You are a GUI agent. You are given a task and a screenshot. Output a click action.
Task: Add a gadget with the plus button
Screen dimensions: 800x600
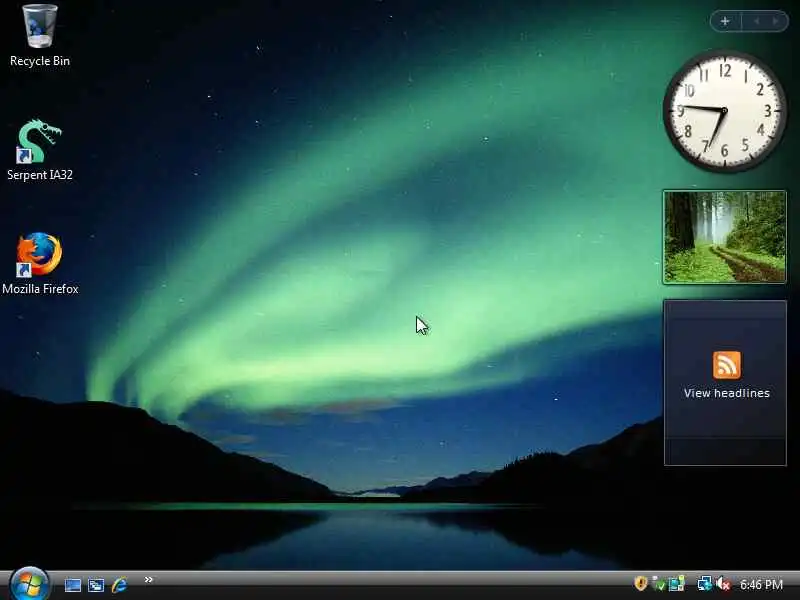point(725,21)
